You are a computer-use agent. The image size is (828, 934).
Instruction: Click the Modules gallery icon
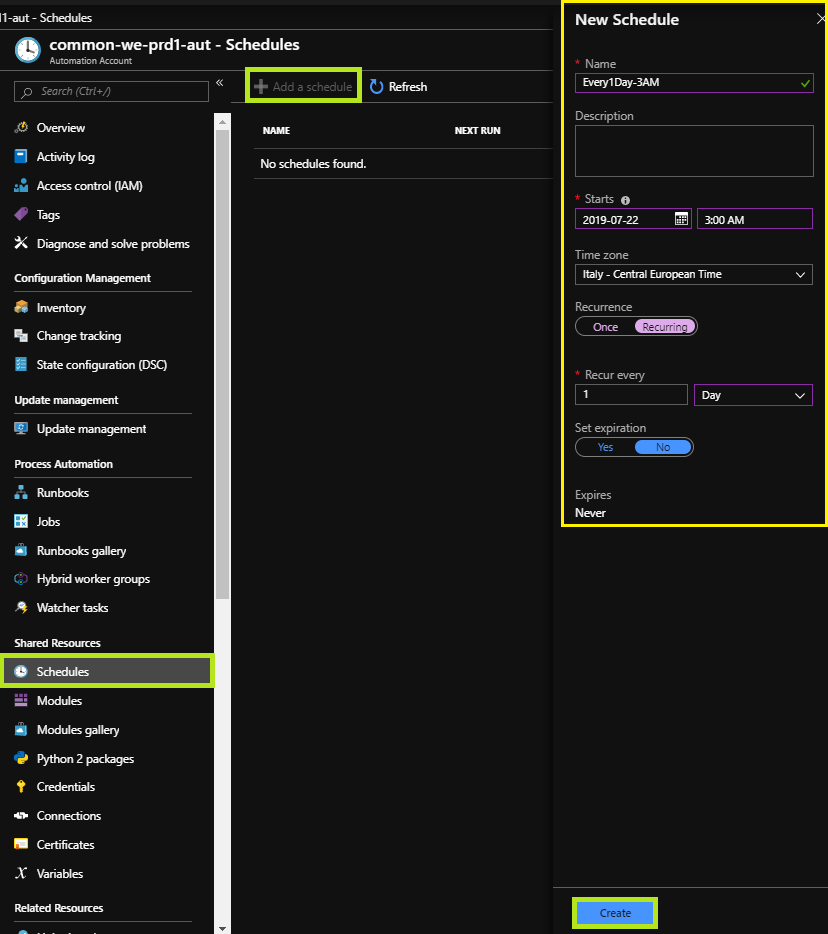(21, 730)
